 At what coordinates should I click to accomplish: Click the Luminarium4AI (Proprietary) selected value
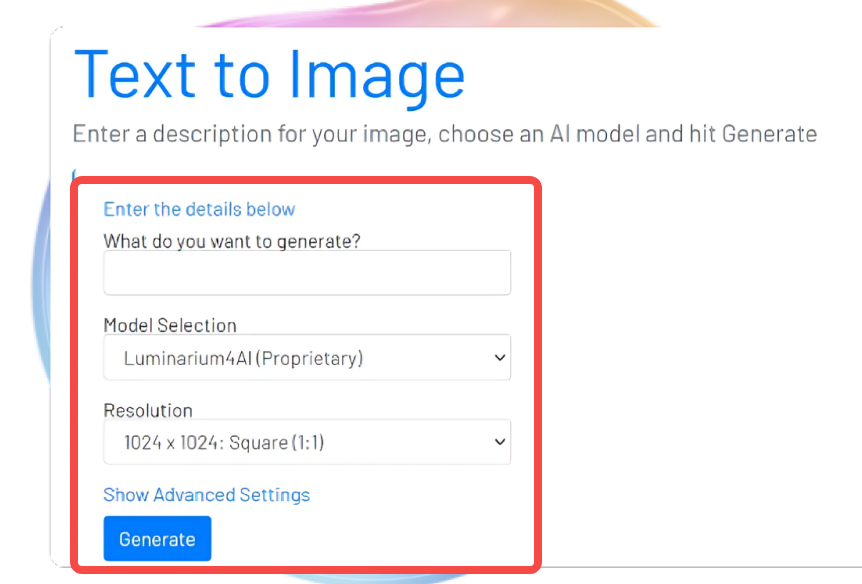pos(243,358)
